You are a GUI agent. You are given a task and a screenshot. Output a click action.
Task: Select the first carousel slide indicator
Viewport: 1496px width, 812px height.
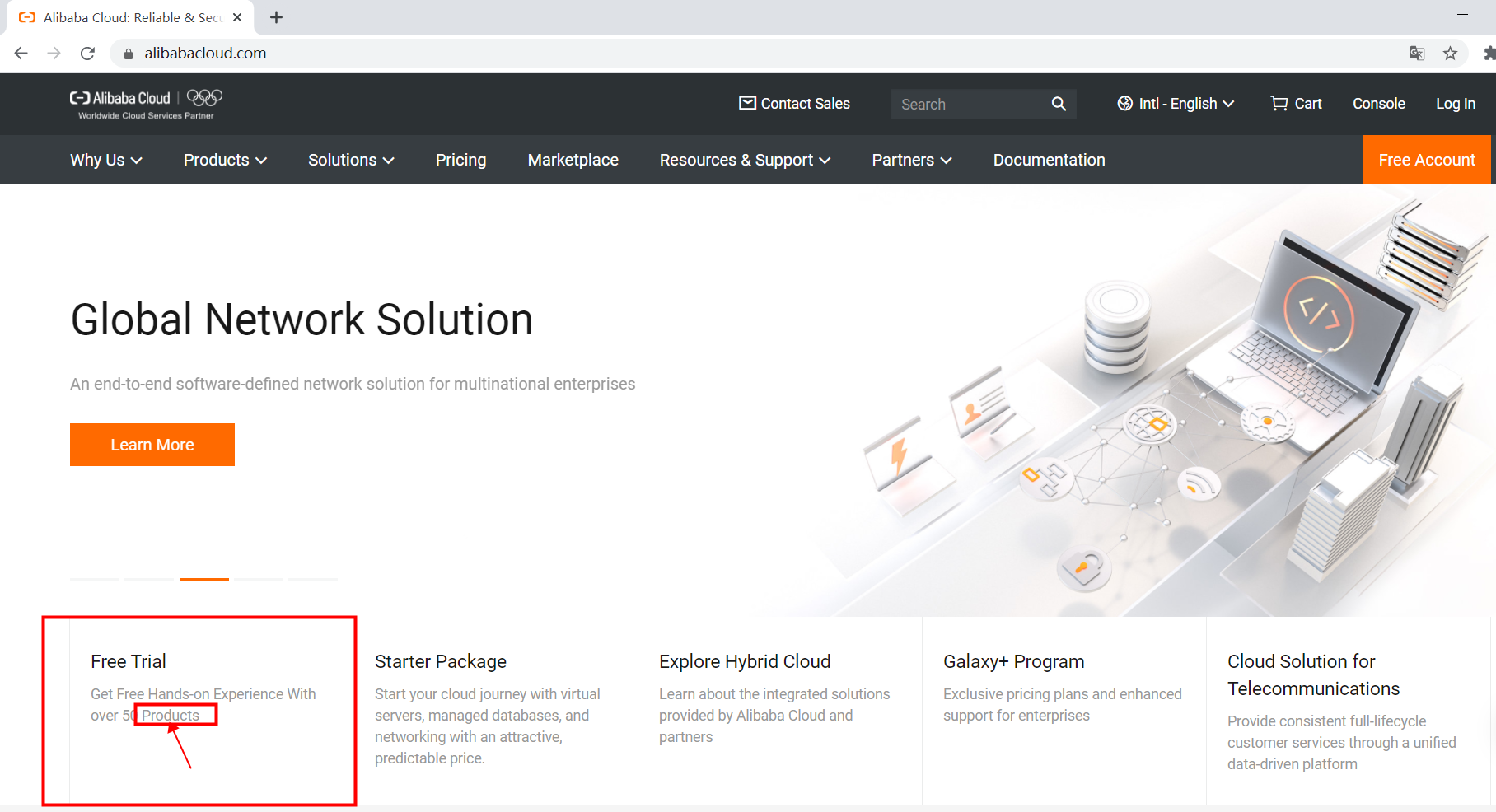(x=95, y=580)
